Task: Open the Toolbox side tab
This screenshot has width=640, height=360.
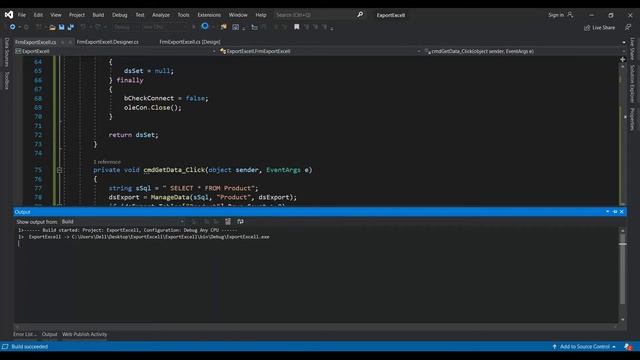Action: [7, 80]
